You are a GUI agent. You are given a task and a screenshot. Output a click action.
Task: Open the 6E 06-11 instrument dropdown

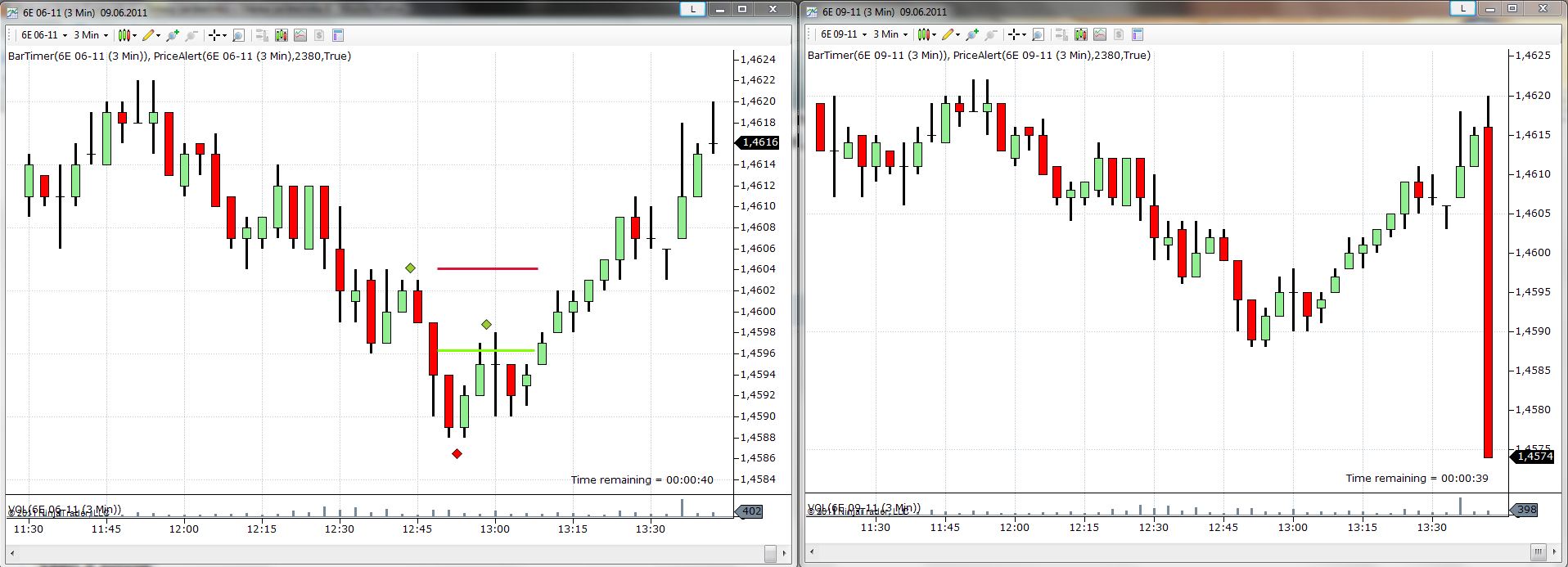point(43,35)
